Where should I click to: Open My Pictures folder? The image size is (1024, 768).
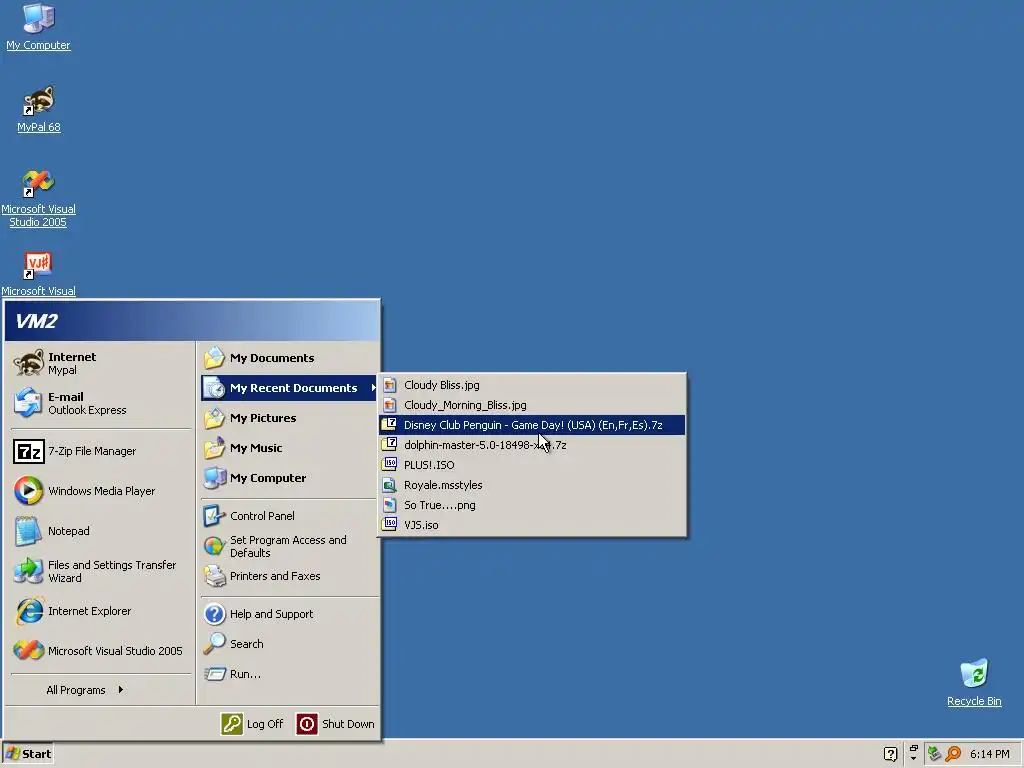[289, 418]
